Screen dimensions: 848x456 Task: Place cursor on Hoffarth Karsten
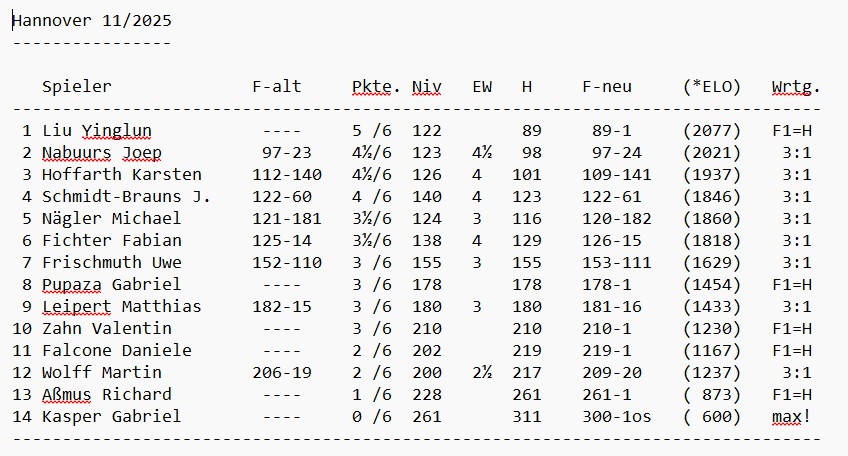pyautogui.click(x=122, y=175)
